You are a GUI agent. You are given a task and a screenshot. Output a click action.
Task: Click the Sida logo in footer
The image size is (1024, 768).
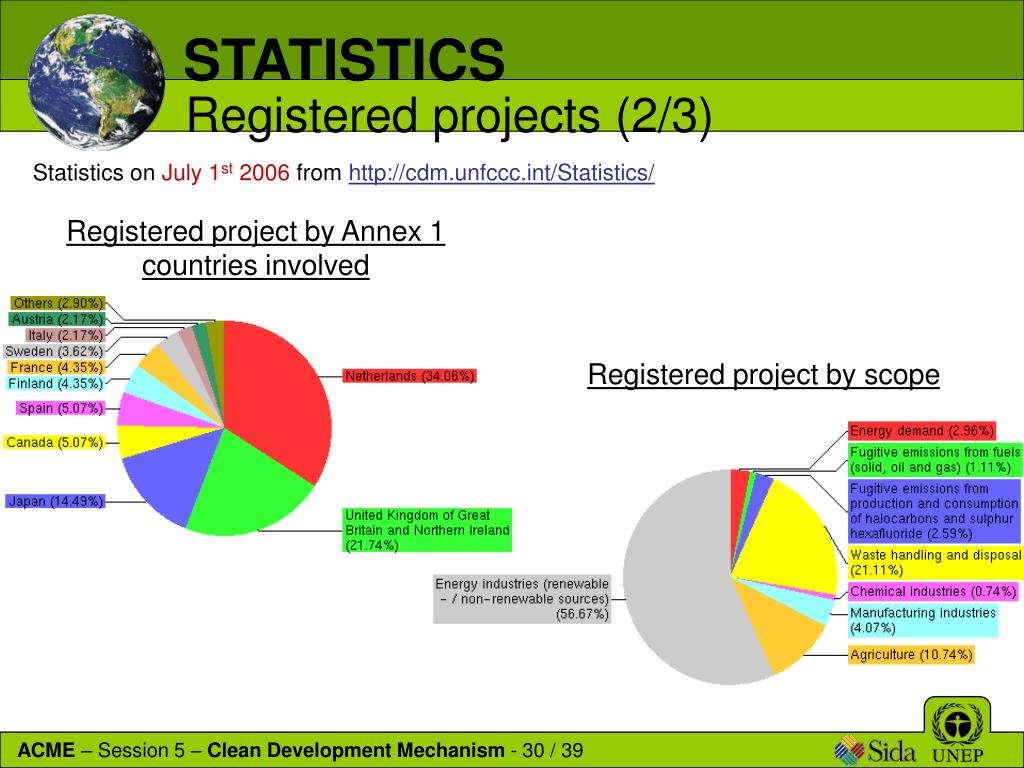(x=875, y=750)
